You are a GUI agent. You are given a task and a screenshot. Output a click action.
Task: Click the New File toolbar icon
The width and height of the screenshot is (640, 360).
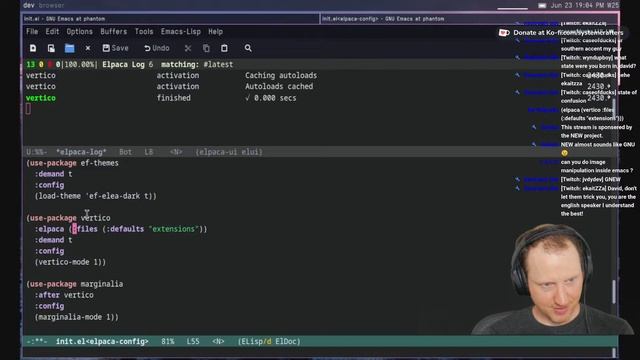point(33,48)
